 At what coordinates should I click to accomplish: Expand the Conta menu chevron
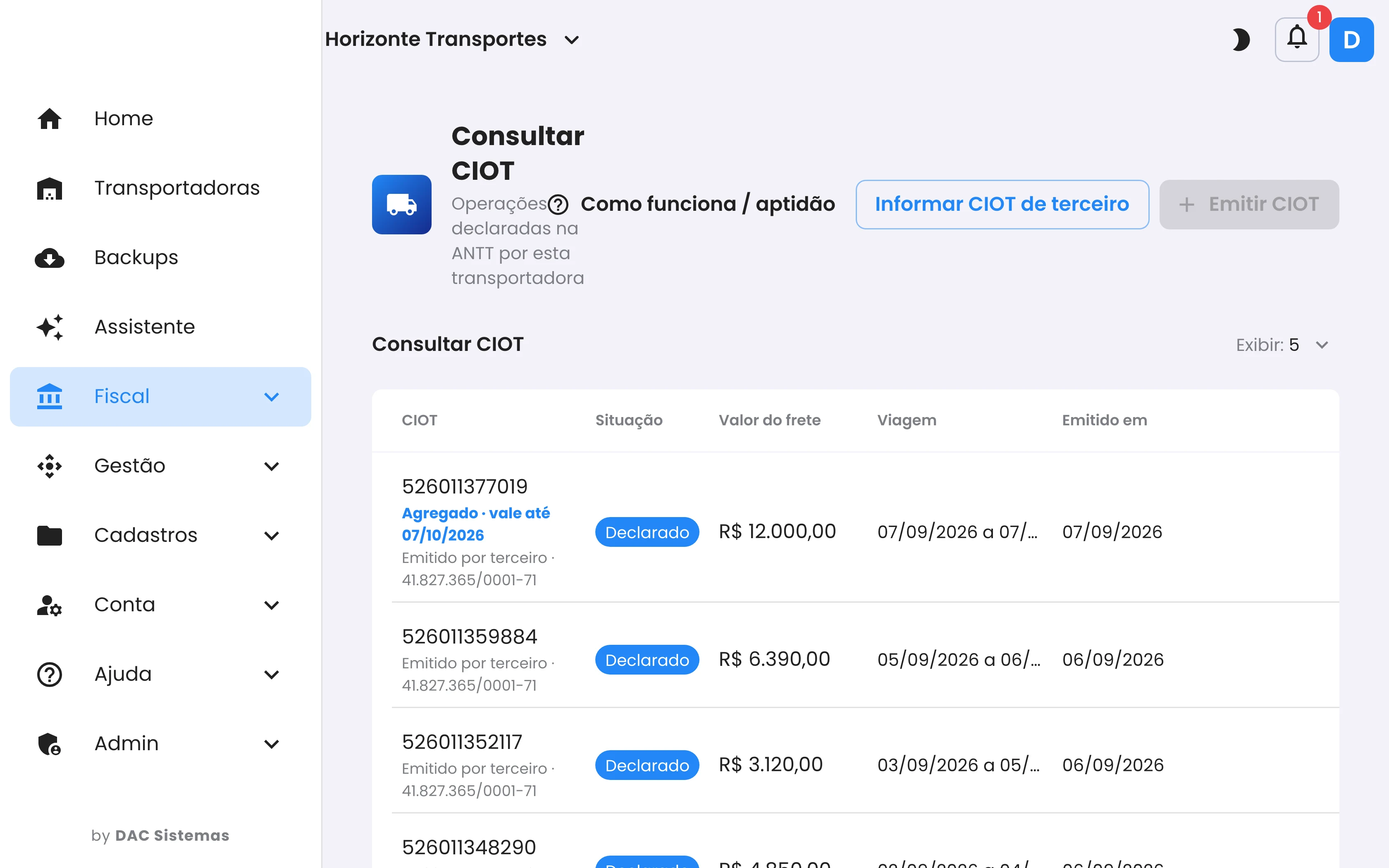pos(272,605)
